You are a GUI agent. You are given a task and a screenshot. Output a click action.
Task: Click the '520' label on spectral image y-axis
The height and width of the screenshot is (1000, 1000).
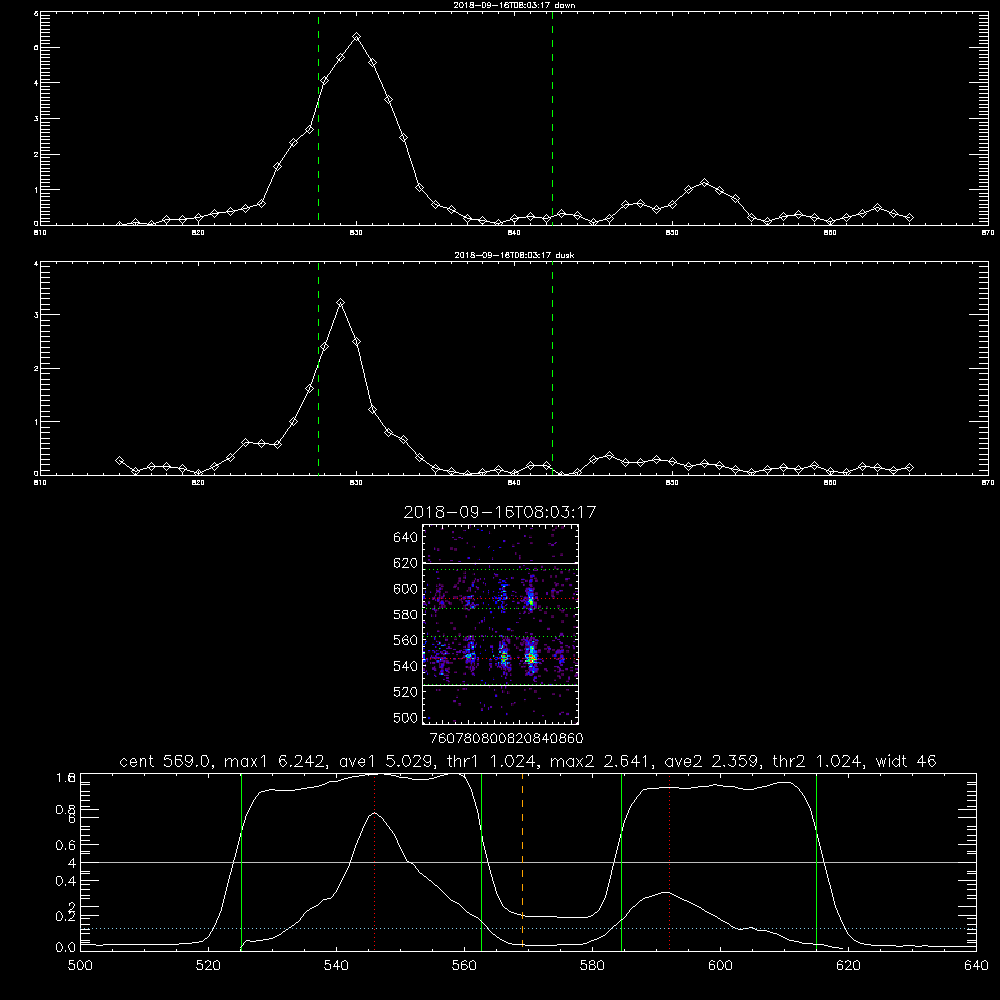coord(406,692)
